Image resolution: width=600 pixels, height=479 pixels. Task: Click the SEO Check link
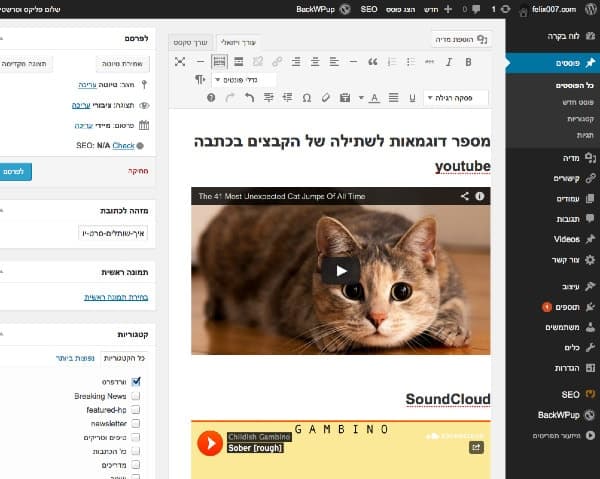tap(124, 146)
